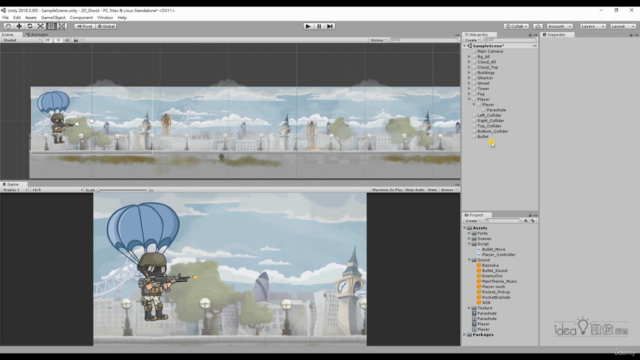The image size is (640, 360).
Task: Select the Hand tool in the toolbar
Action: point(8,26)
